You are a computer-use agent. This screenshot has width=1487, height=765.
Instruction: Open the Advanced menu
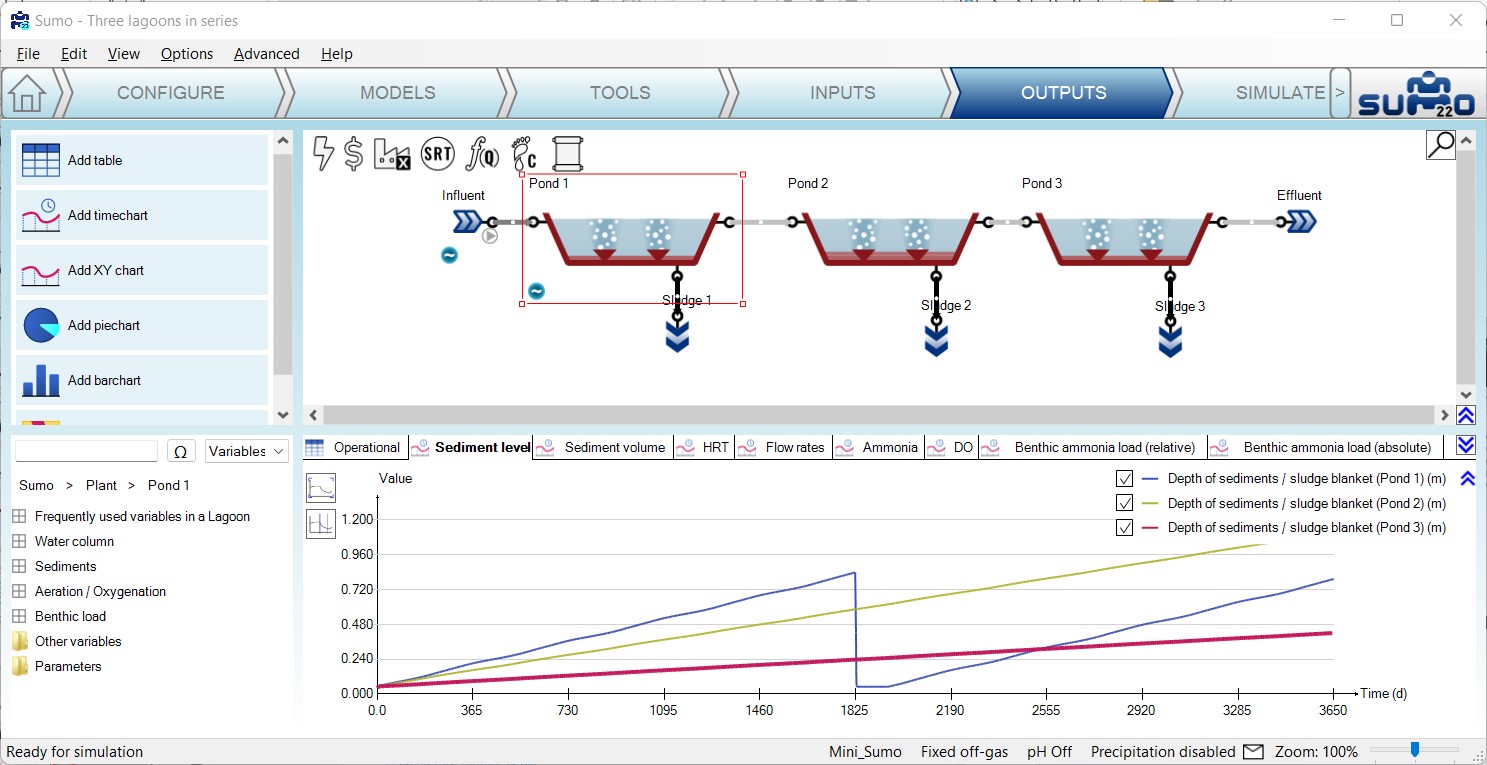coord(266,54)
